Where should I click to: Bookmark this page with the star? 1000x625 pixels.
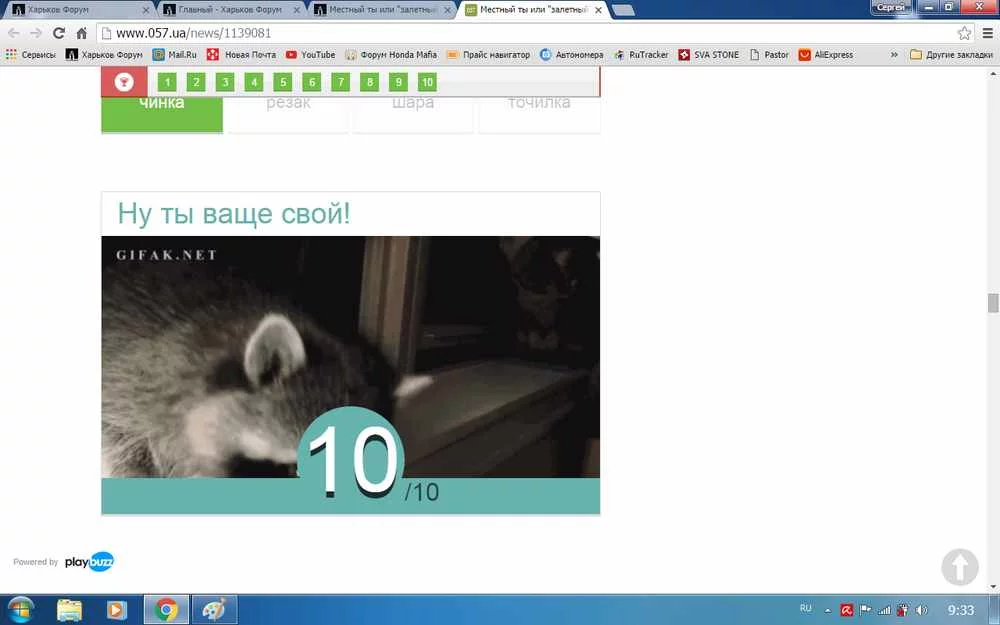coord(964,33)
